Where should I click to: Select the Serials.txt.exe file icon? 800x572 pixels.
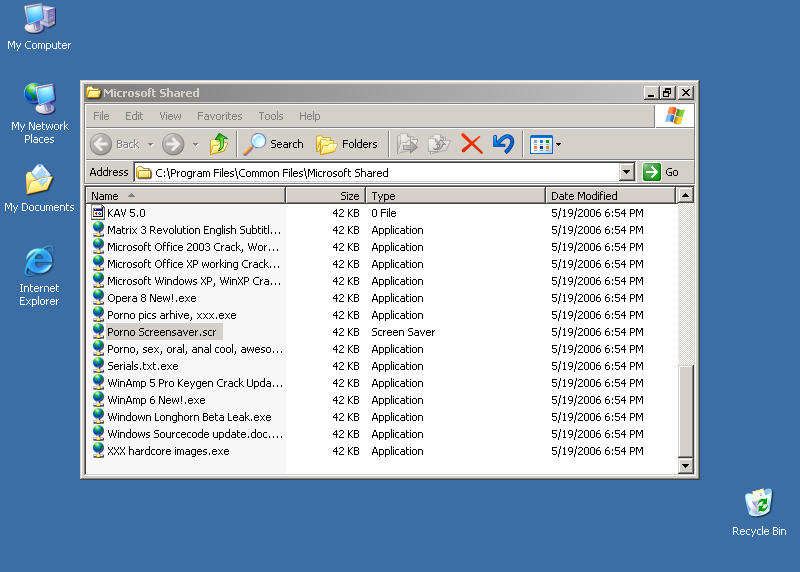point(98,365)
